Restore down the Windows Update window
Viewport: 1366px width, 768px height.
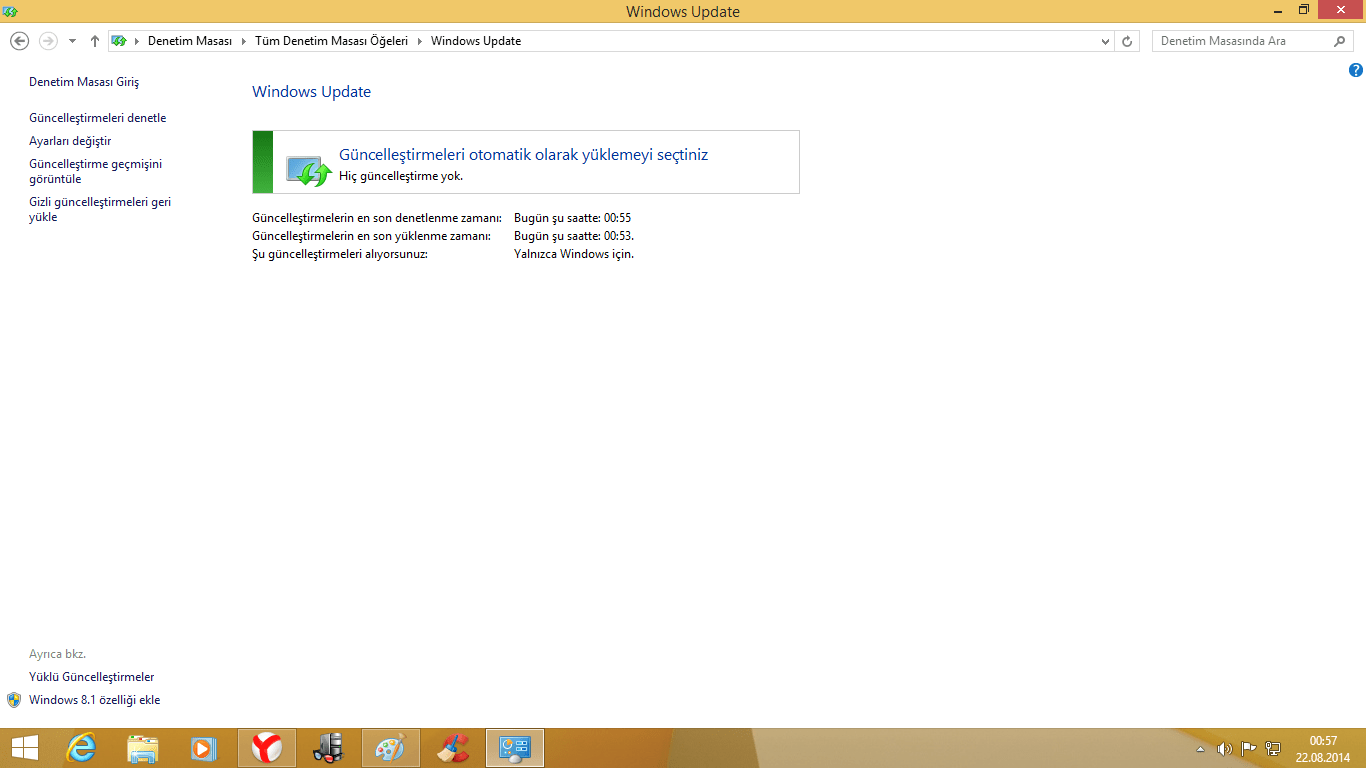1304,10
